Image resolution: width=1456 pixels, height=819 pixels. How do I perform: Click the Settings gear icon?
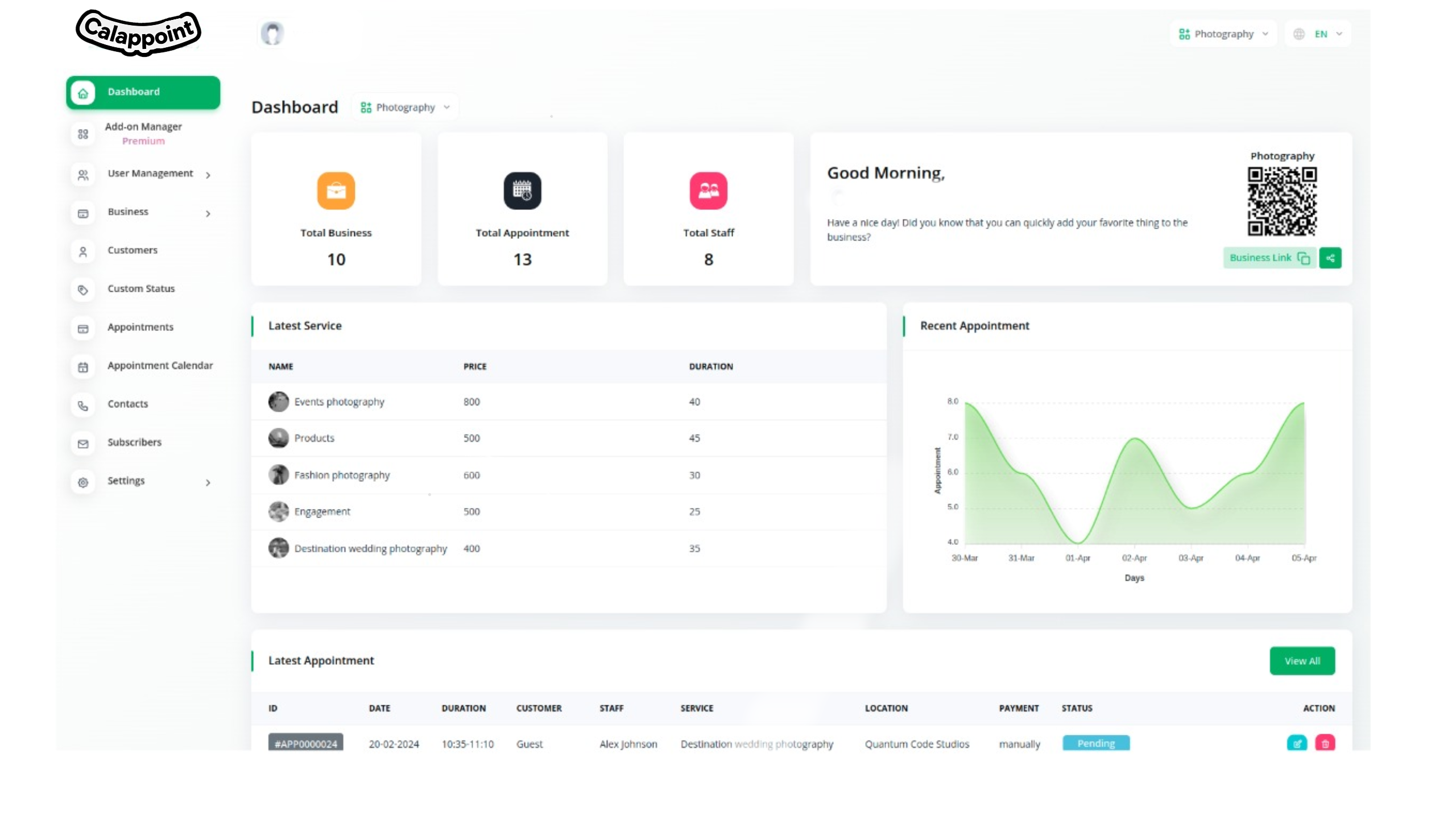click(x=83, y=482)
